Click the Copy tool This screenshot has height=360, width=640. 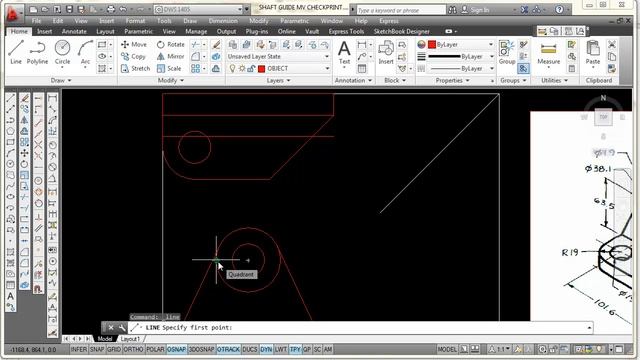(133, 56)
